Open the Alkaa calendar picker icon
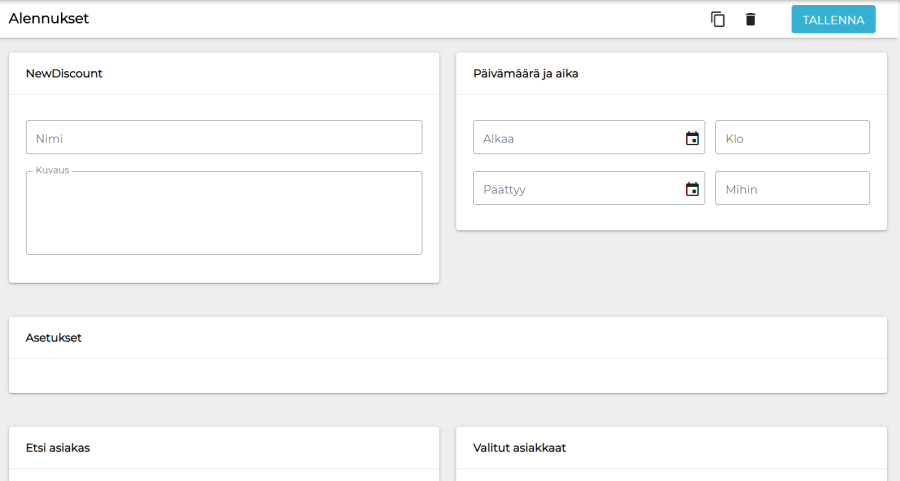Screen dimensions: 900x481 click(692, 138)
